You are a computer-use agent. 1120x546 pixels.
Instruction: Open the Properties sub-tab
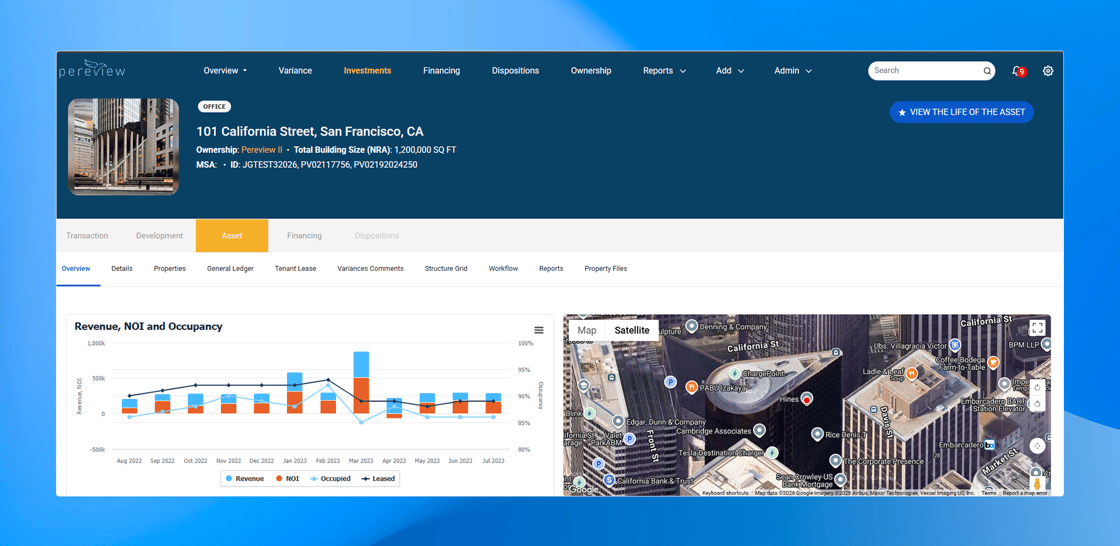(170, 269)
